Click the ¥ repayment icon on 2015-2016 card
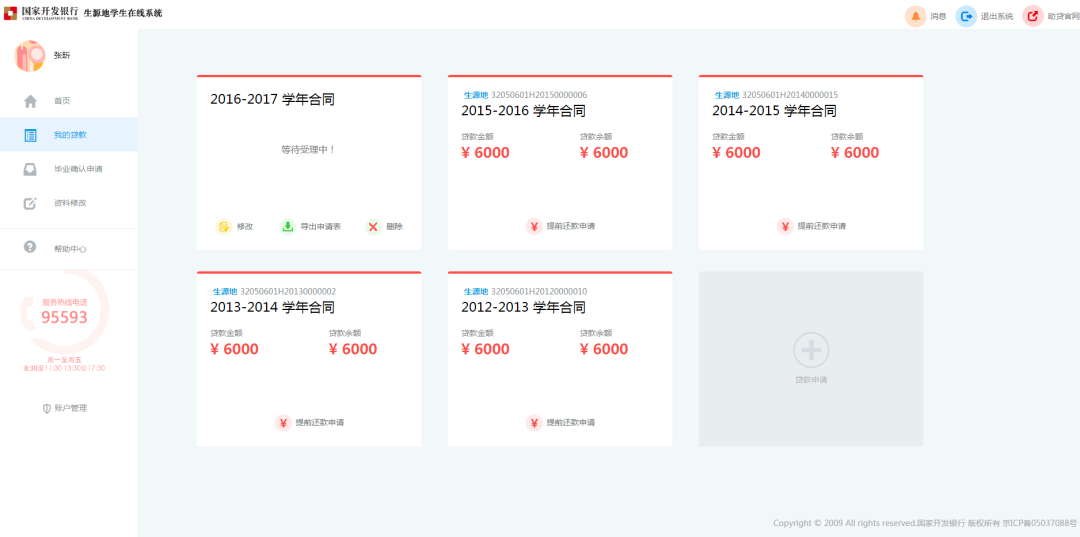Image resolution: width=1080 pixels, height=537 pixels. pyautogui.click(x=534, y=227)
